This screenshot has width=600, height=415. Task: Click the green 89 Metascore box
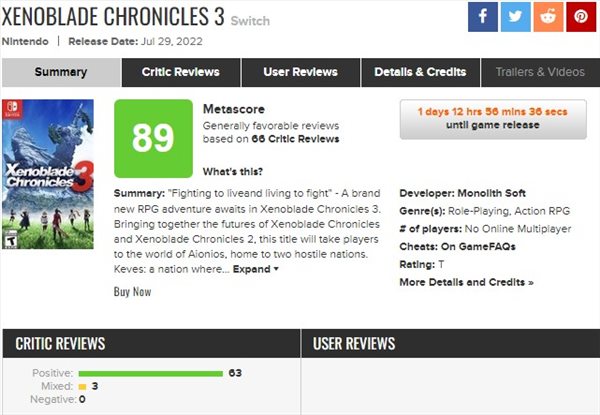[153, 138]
